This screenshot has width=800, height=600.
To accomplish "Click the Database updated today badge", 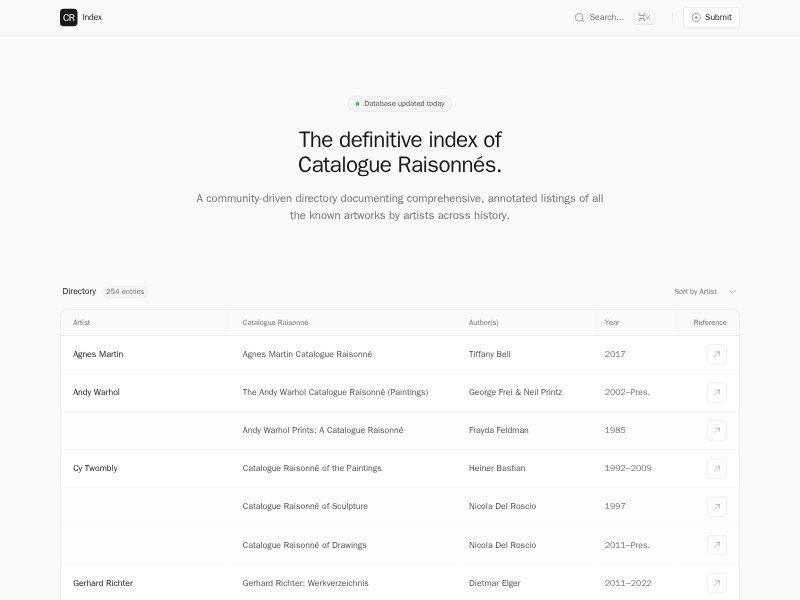I will tap(400, 103).
